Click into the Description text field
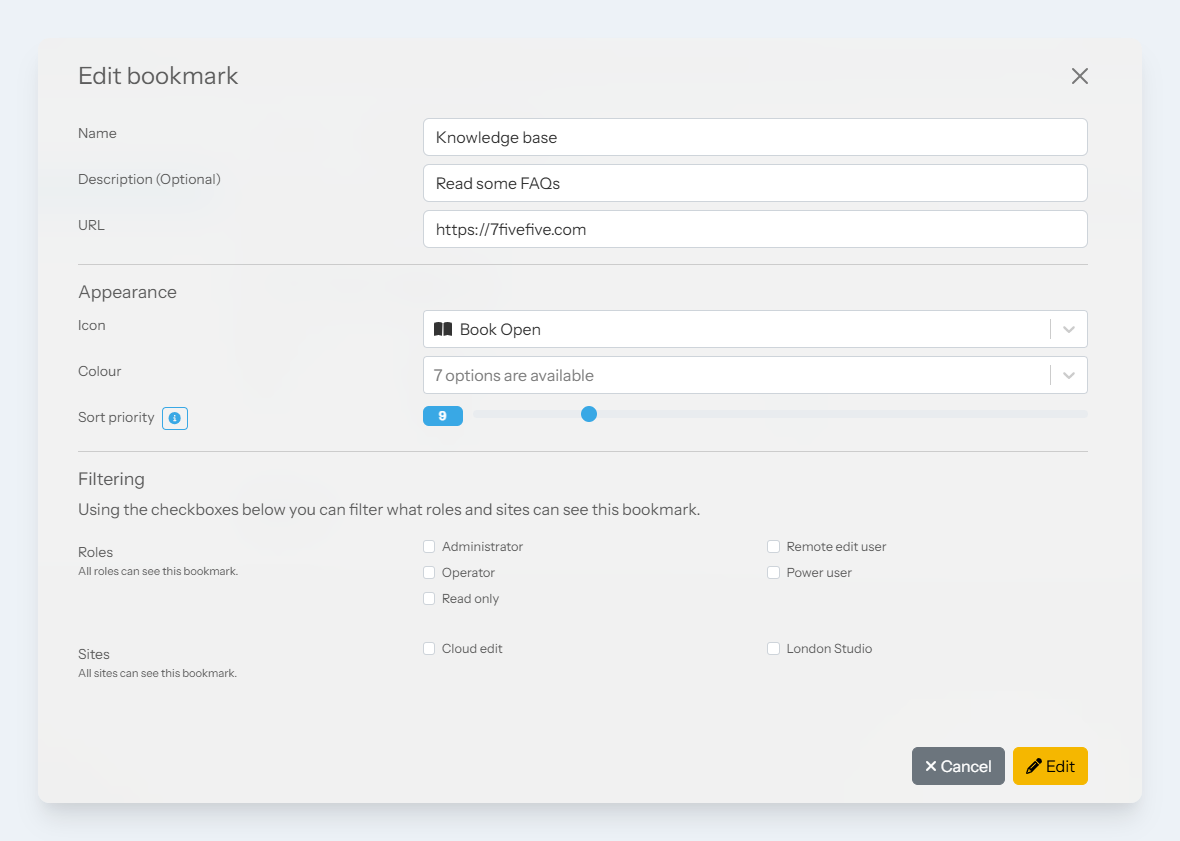Screen dimensions: 1180x841 click(x=755, y=183)
